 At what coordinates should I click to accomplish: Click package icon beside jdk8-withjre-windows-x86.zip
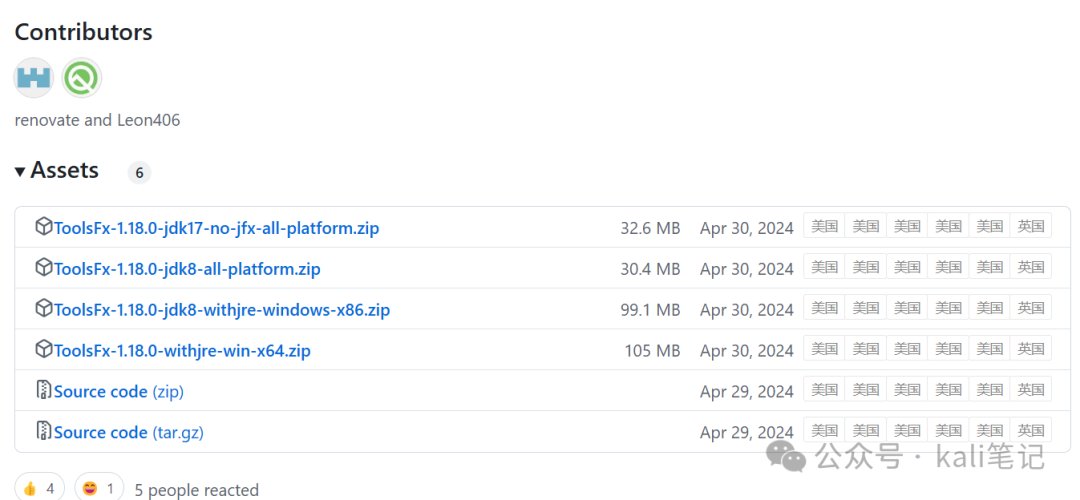pos(43,309)
